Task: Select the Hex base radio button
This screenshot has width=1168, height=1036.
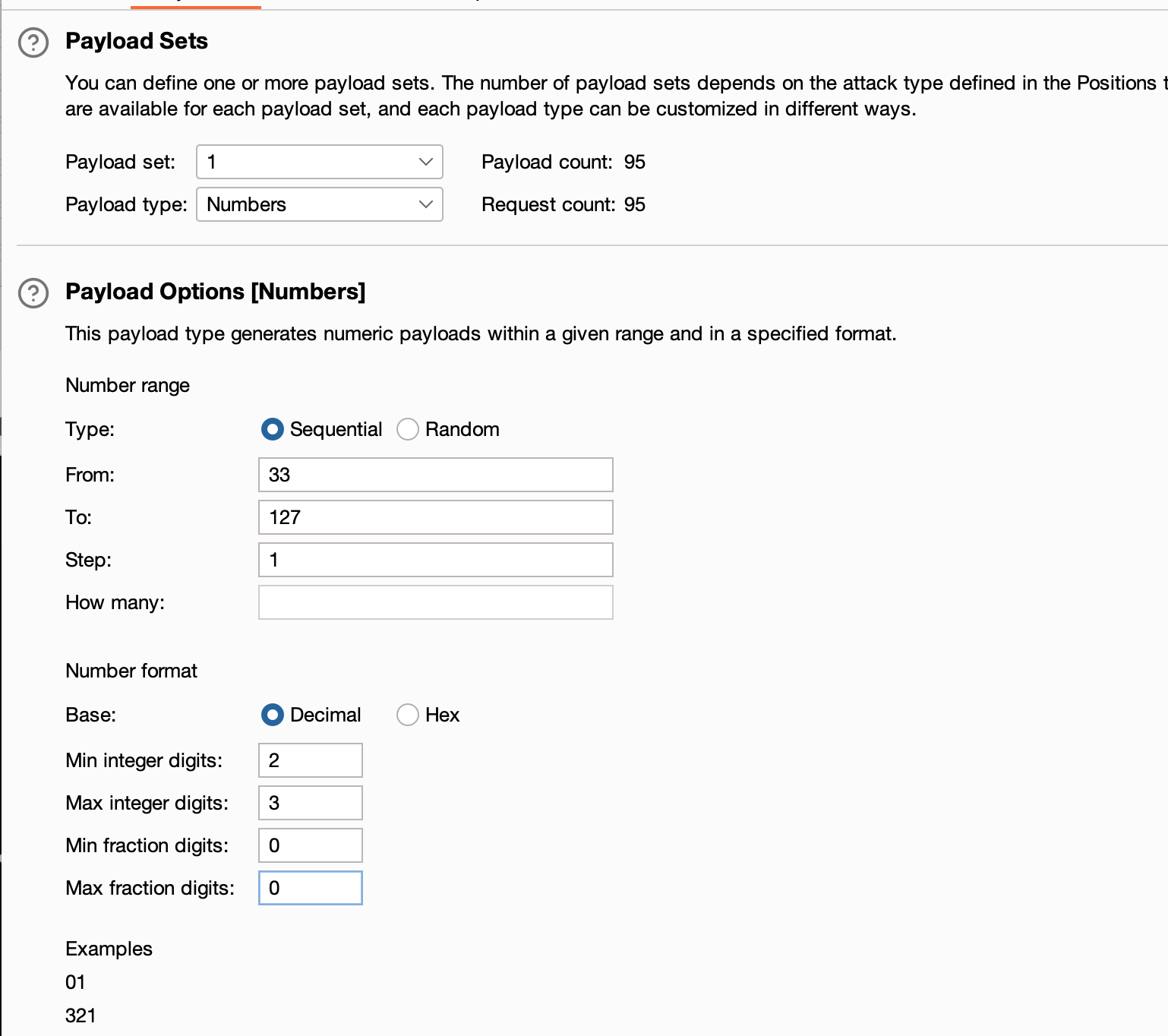Action: pyautogui.click(x=408, y=715)
